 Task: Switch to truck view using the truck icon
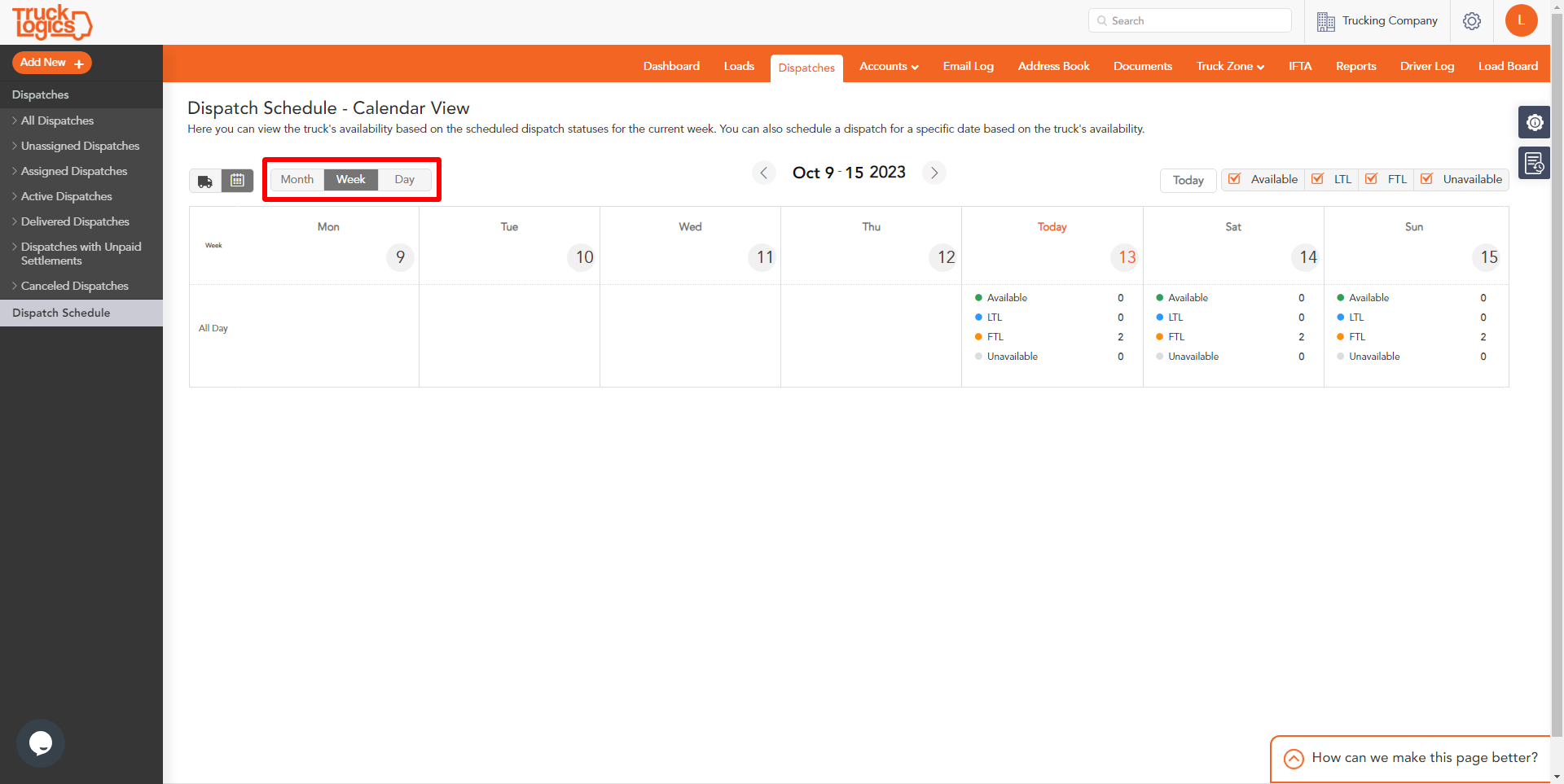(204, 180)
